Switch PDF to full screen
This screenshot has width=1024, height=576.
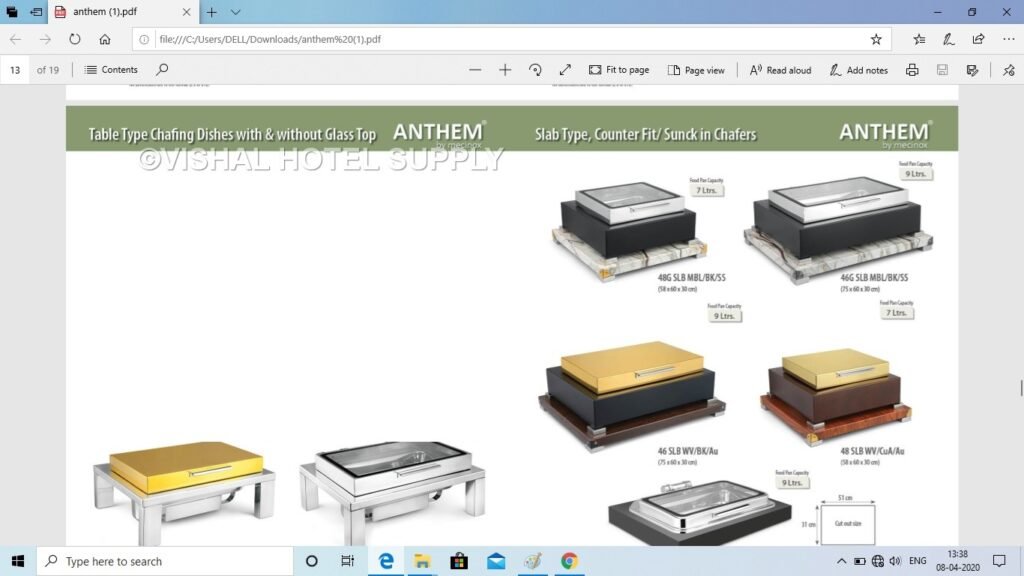(565, 70)
